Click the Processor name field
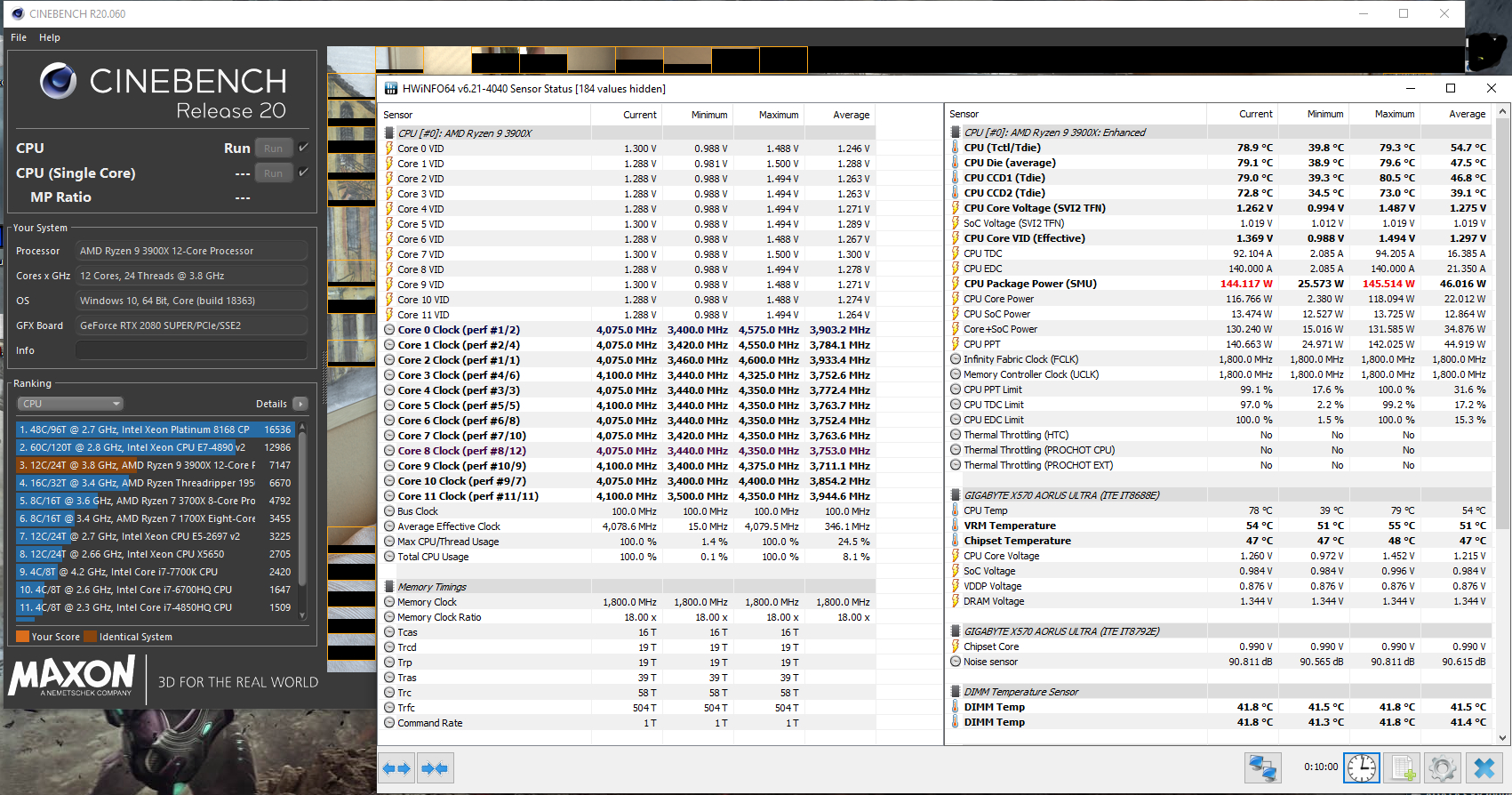Image resolution: width=1512 pixels, height=795 pixels. [191, 251]
